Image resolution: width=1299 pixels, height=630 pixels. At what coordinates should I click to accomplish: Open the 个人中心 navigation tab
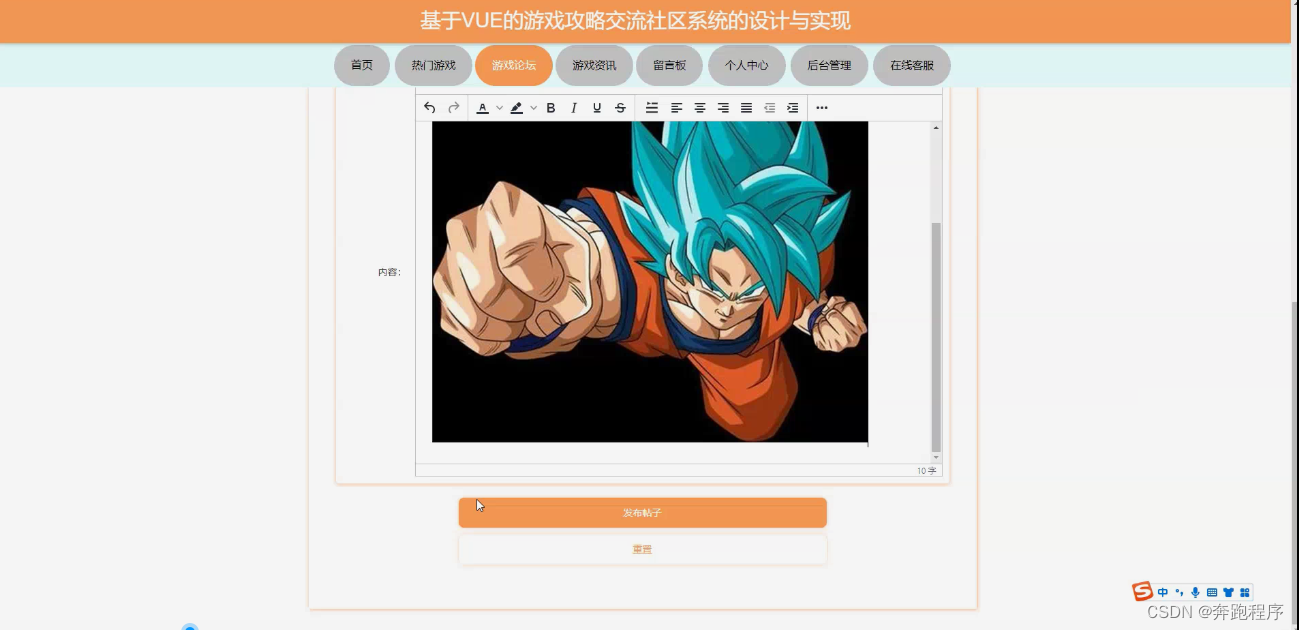[747, 65]
